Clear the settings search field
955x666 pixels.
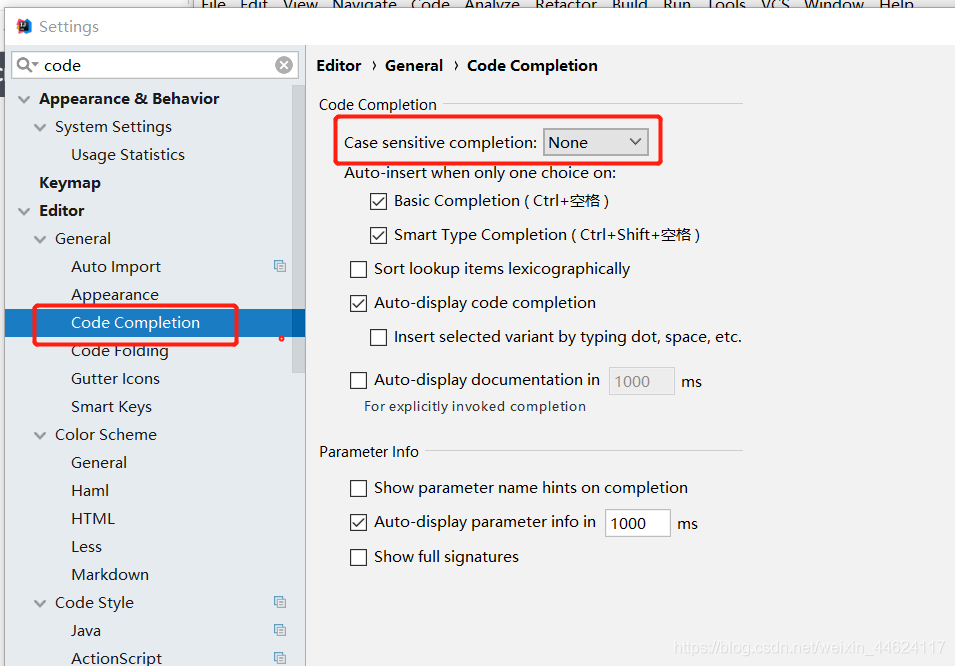(284, 65)
